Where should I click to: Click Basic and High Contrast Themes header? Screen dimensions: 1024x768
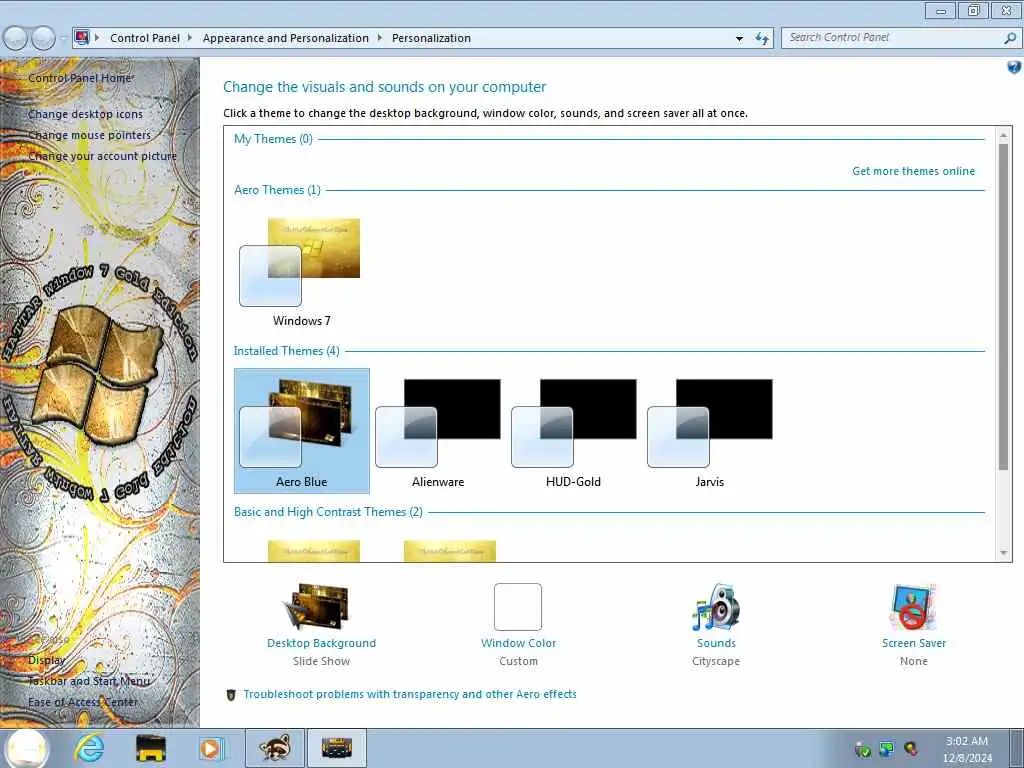pyautogui.click(x=328, y=512)
